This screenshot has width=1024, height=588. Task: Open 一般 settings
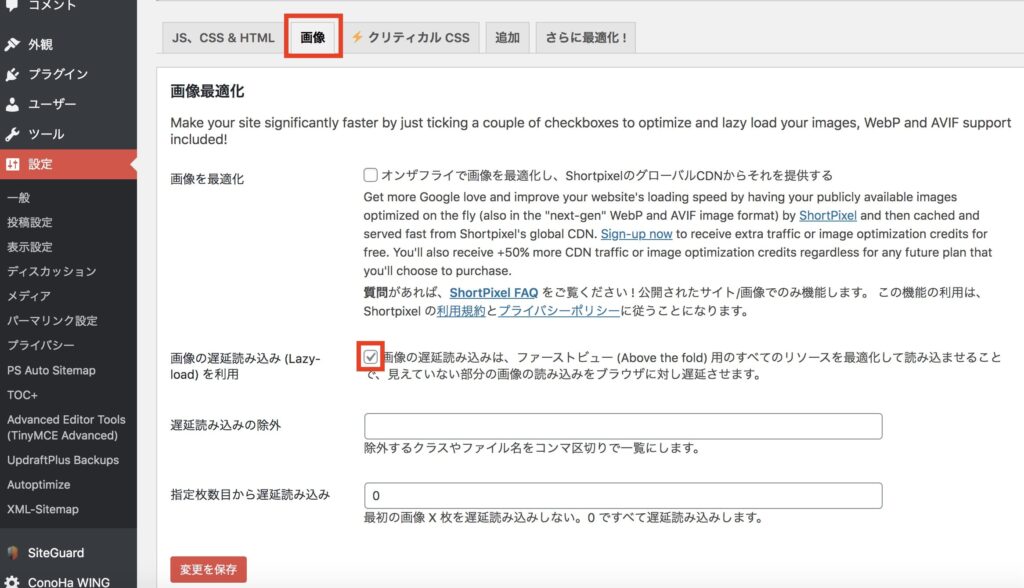[x=18, y=197]
